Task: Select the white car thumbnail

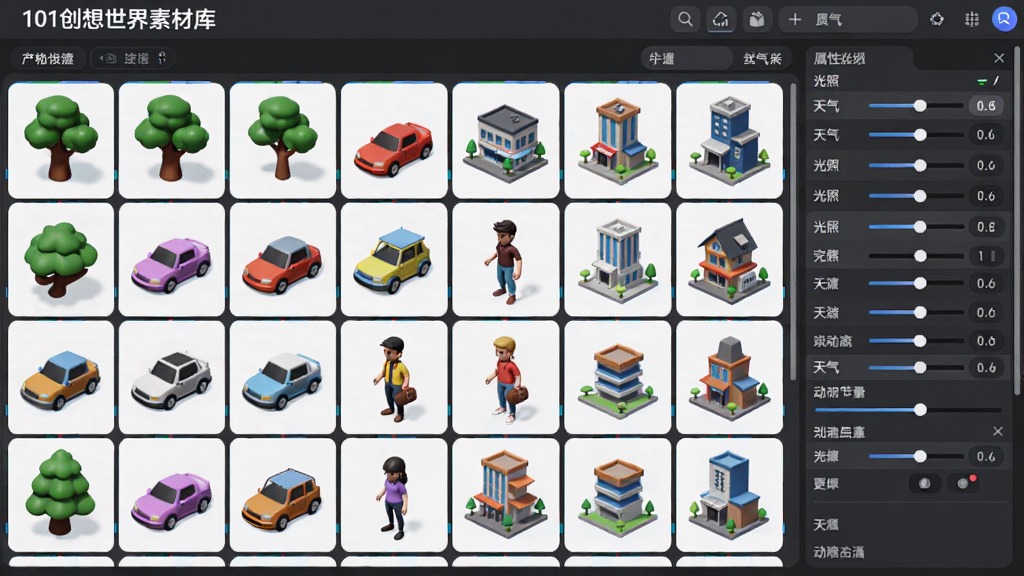Action: pos(172,377)
